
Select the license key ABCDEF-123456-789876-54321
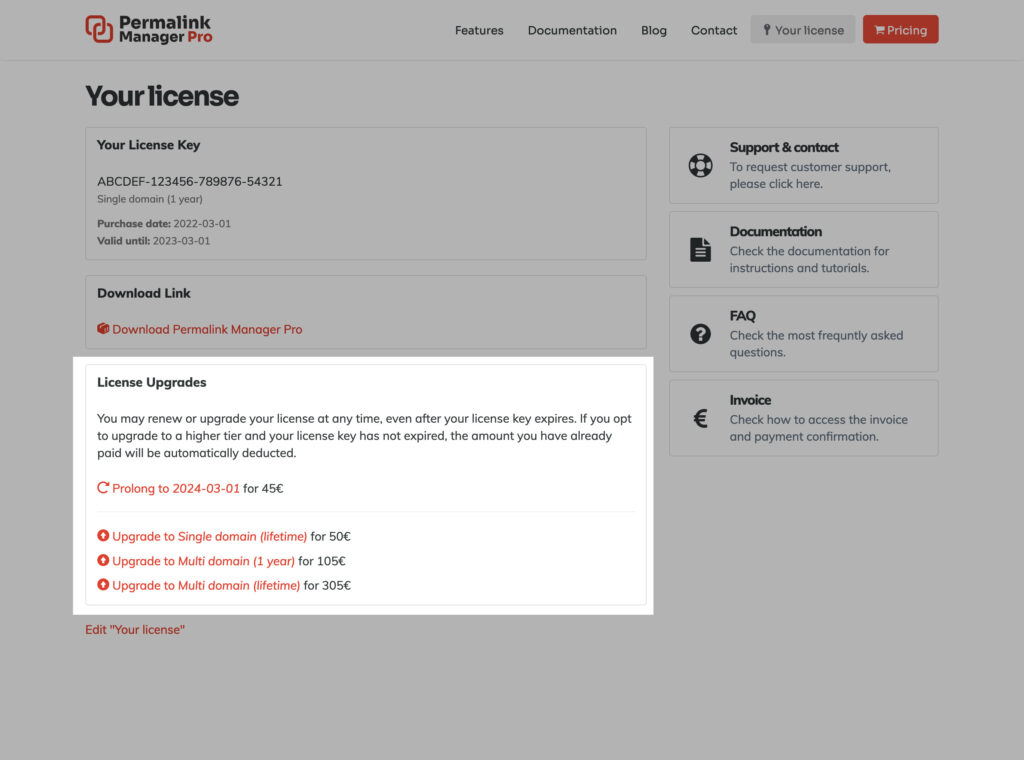point(190,182)
